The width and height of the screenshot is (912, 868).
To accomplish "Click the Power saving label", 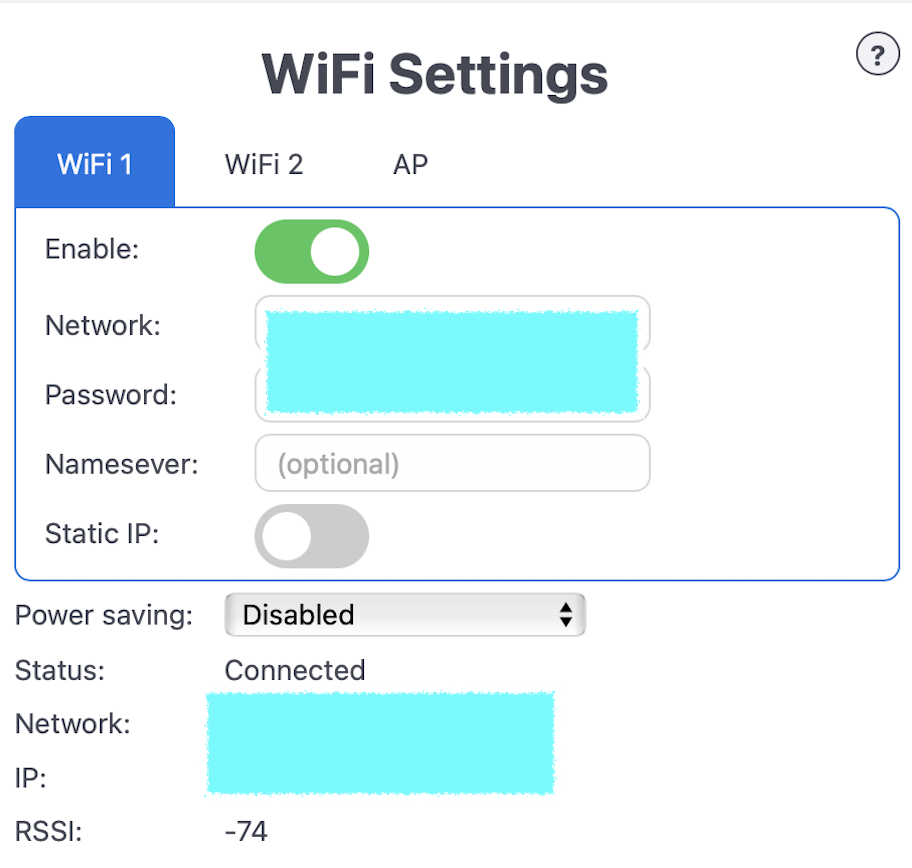I will pyautogui.click(x=104, y=615).
